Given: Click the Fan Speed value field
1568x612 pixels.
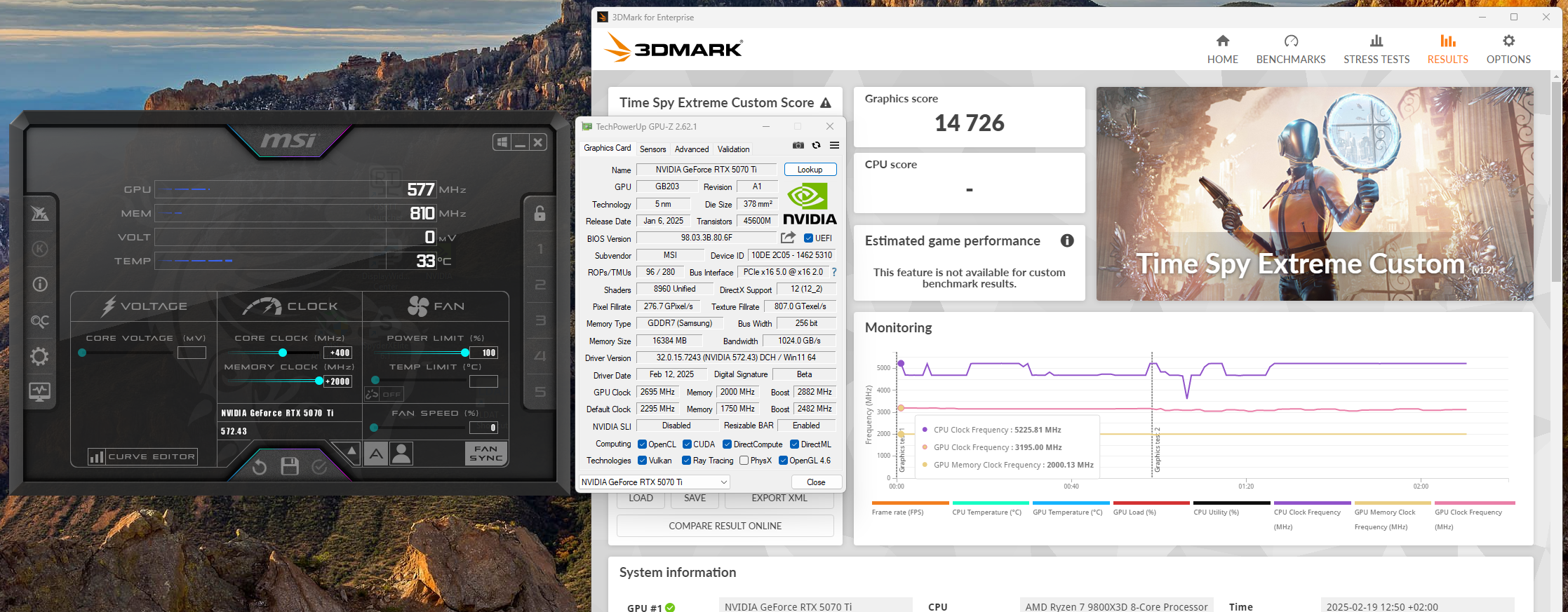Looking at the screenshot, I should click(483, 428).
